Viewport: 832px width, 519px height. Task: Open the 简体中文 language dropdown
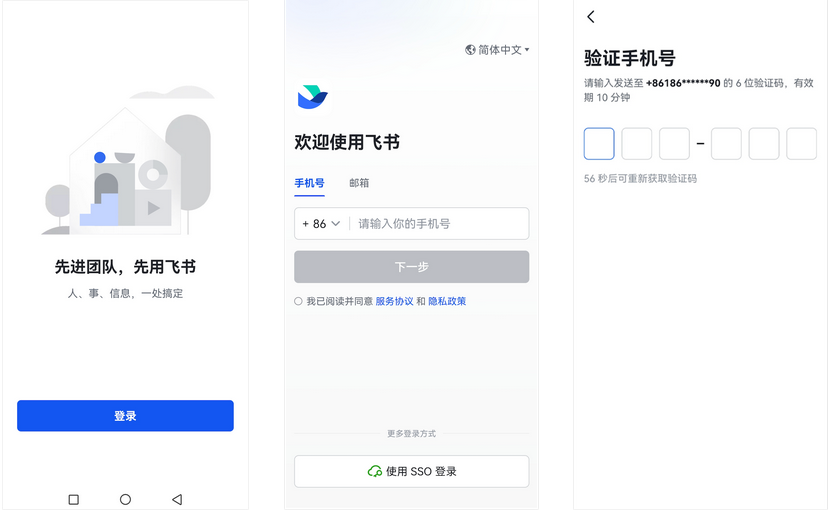tap(498, 50)
